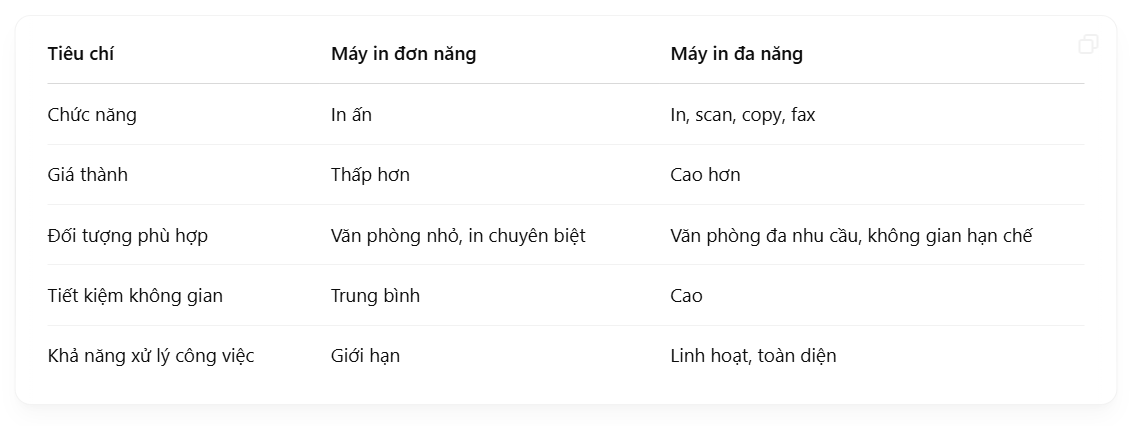This screenshot has width=1135, height=426.
Task: Click the 'Cao hơn' cell
Action: pos(705,175)
